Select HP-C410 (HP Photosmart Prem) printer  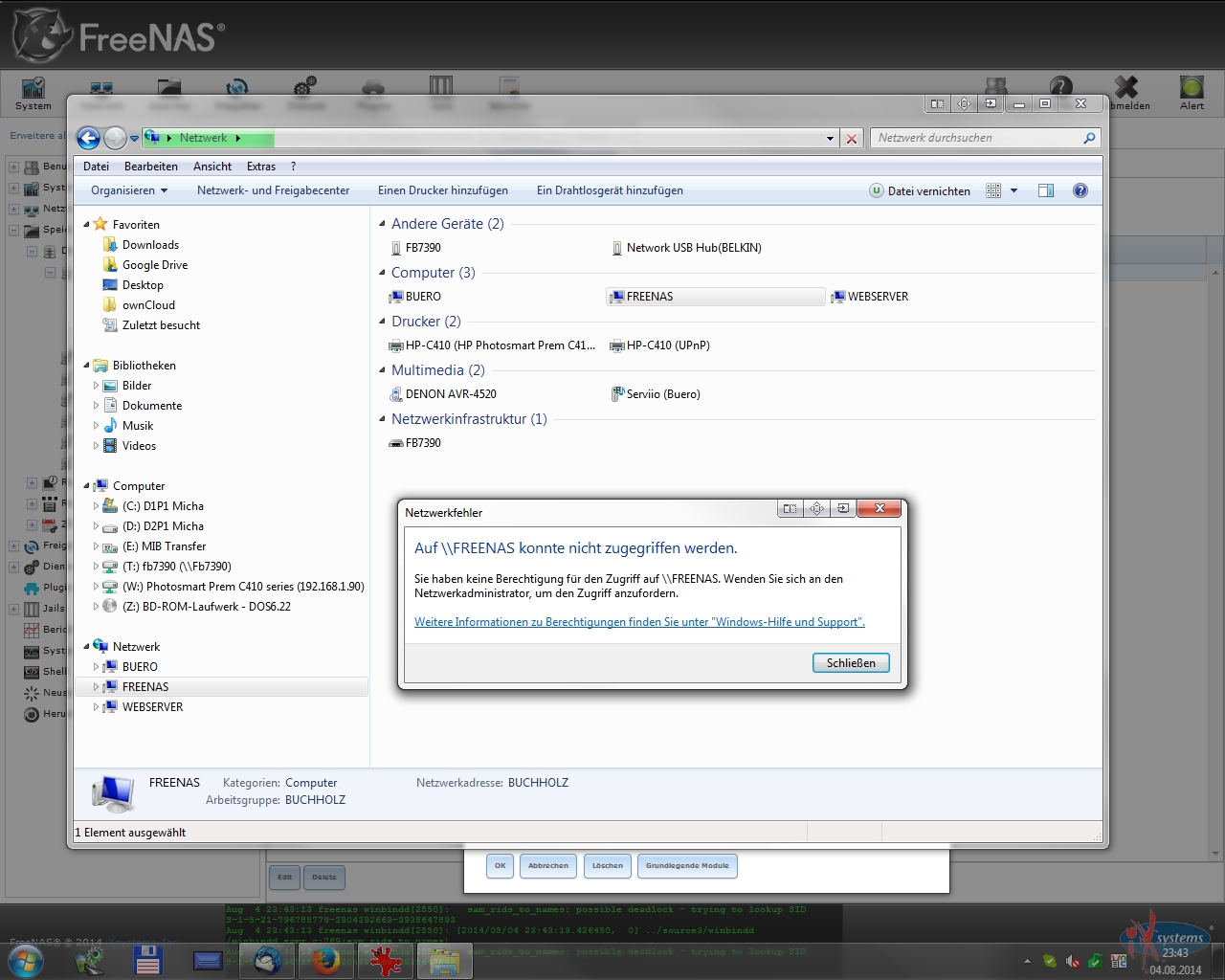(x=492, y=345)
